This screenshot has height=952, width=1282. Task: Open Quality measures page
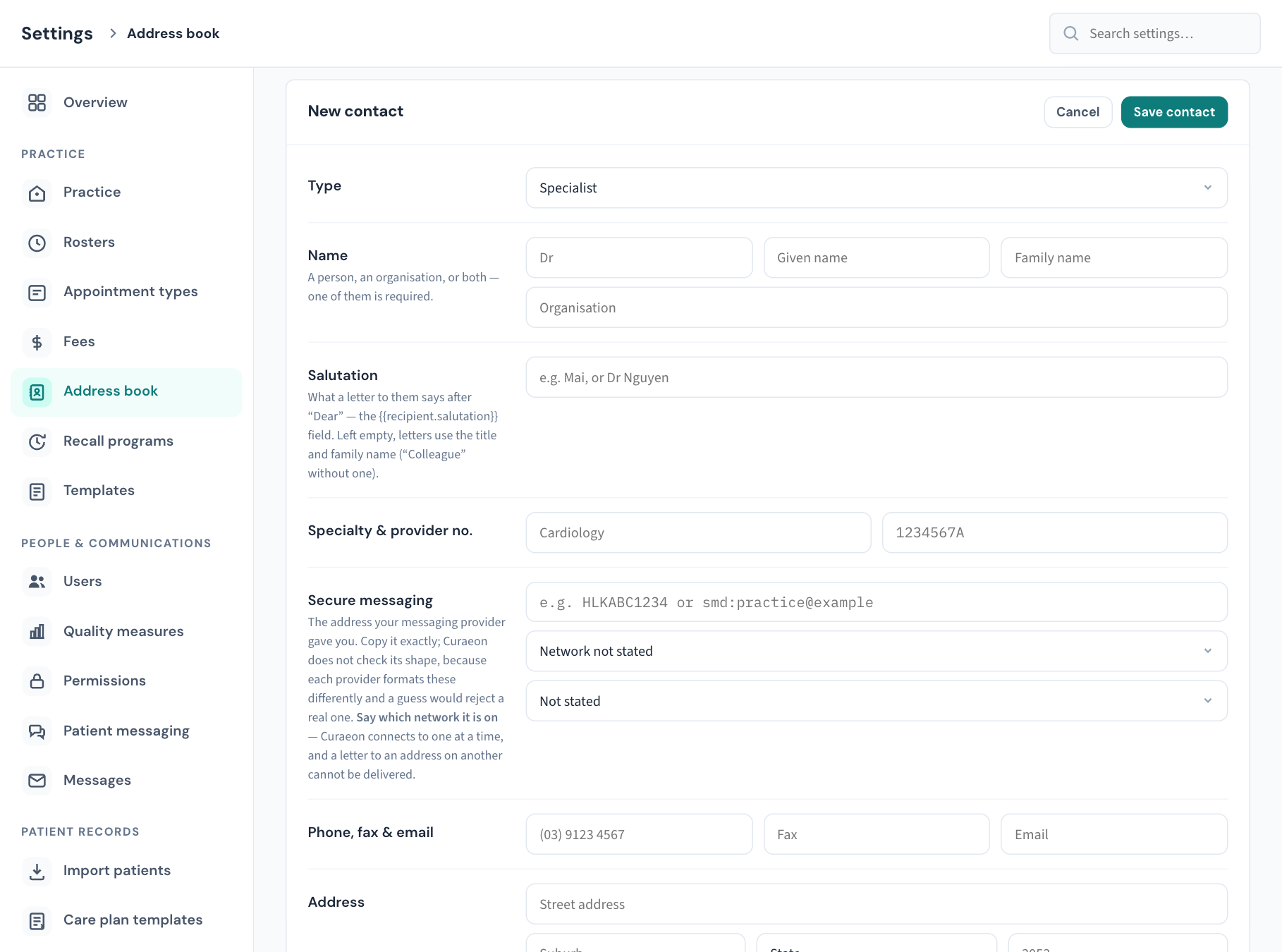(x=126, y=632)
